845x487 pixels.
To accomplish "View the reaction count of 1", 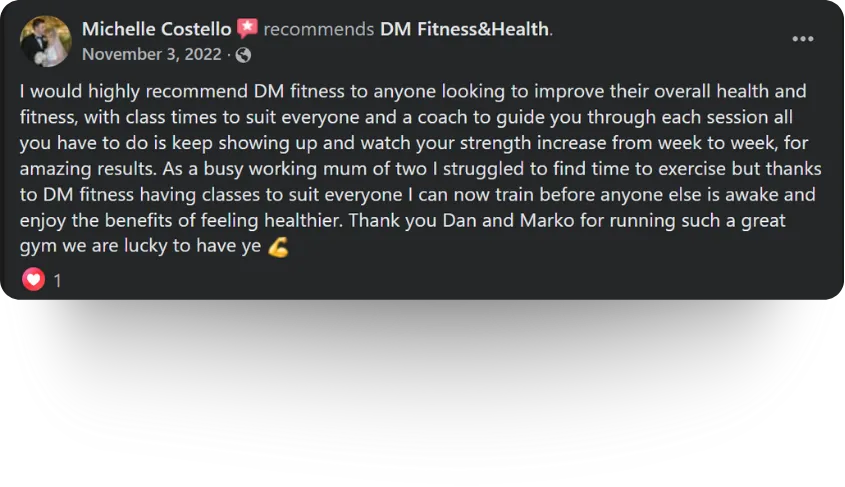I will (x=58, y=281).
